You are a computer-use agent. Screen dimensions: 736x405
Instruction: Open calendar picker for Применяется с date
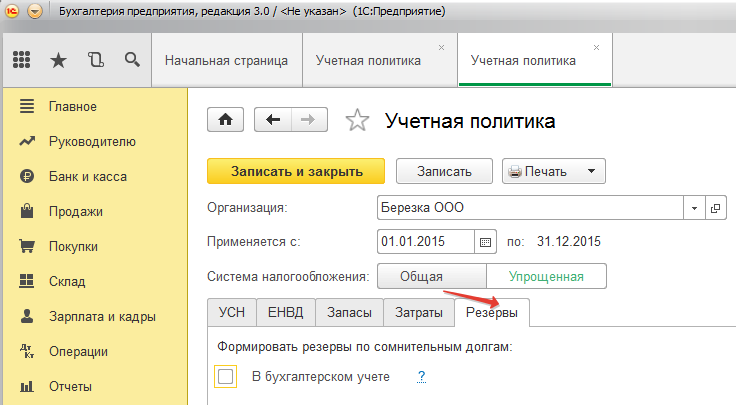pos(486,242)
